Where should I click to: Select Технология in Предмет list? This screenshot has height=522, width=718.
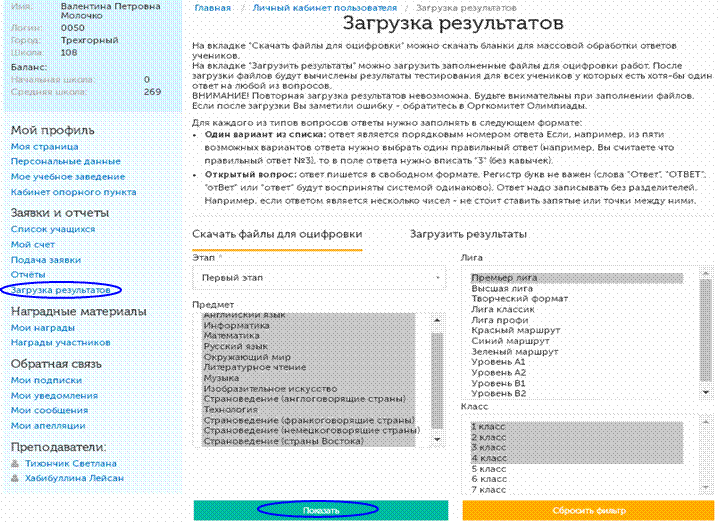309,409
